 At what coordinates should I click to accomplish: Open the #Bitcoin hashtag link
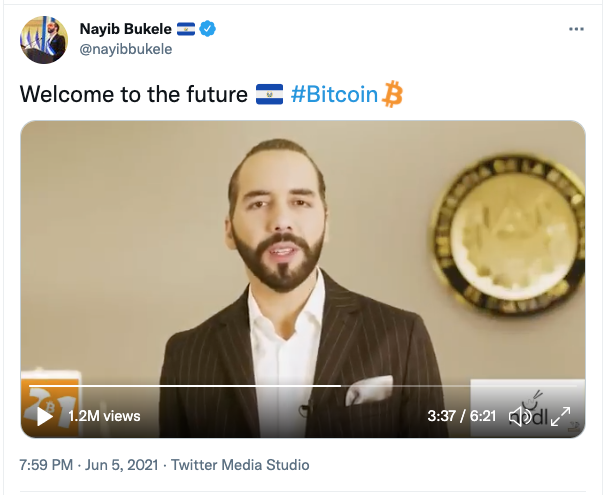coord(334,95)
